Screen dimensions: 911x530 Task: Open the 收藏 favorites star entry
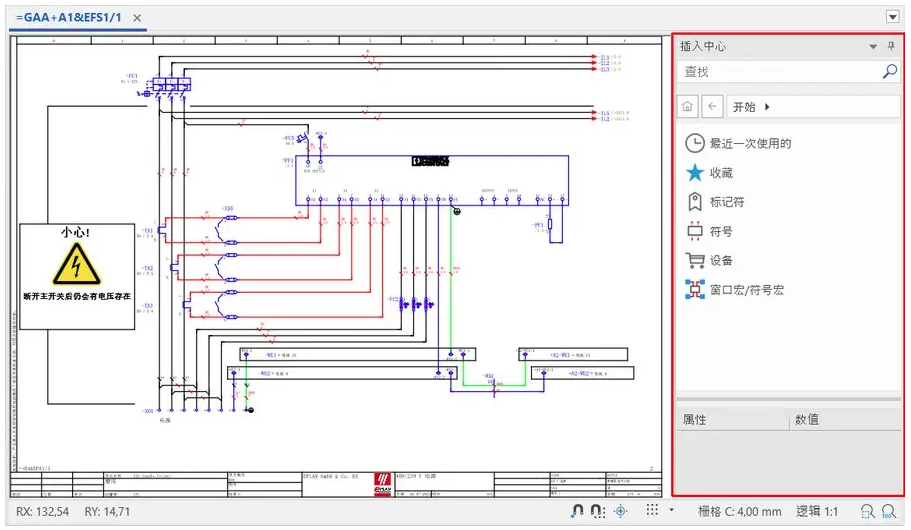point(709,173)
